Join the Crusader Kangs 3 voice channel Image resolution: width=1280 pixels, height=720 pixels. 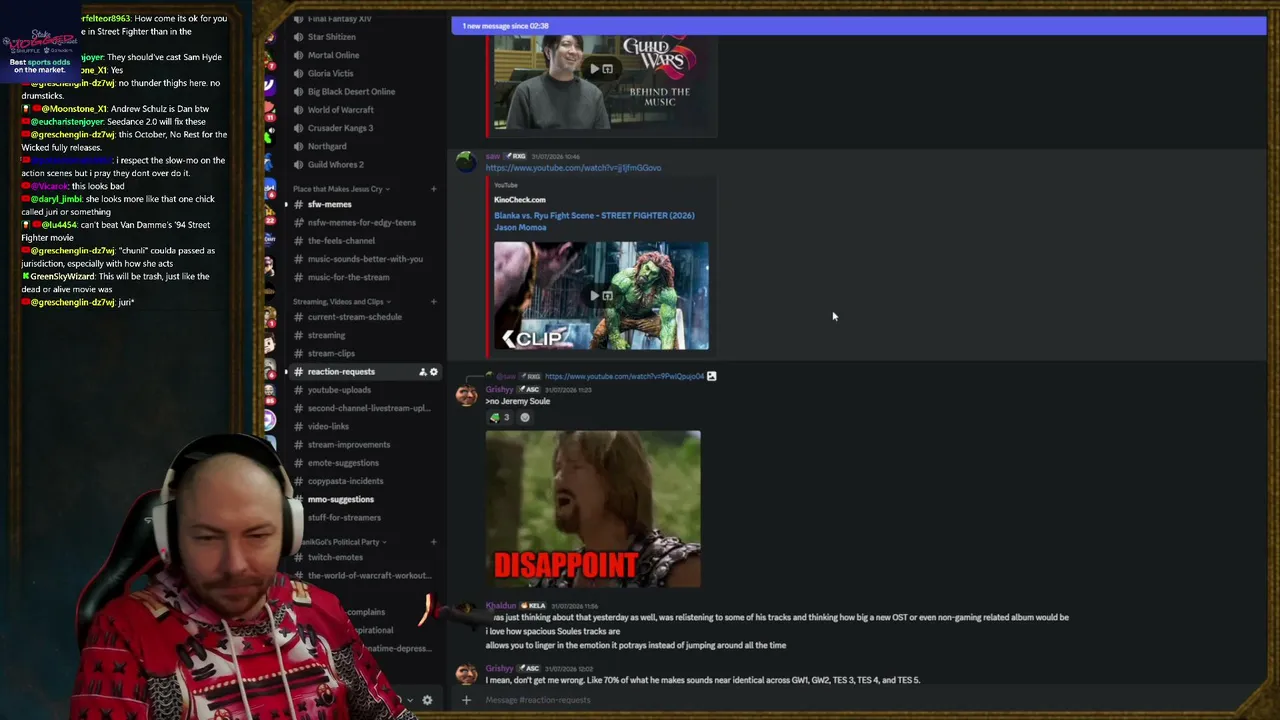click(340, 128)
